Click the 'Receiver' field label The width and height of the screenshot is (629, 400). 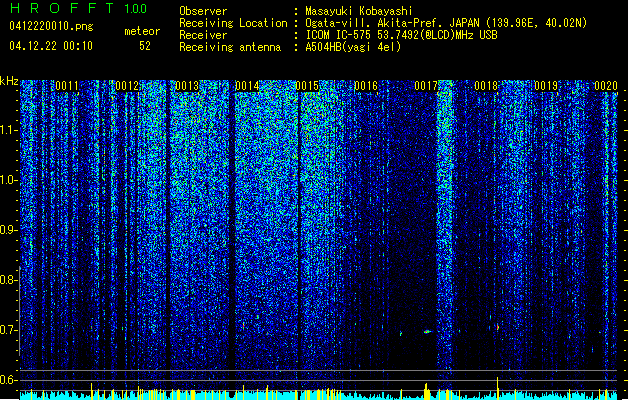[203, 35]
